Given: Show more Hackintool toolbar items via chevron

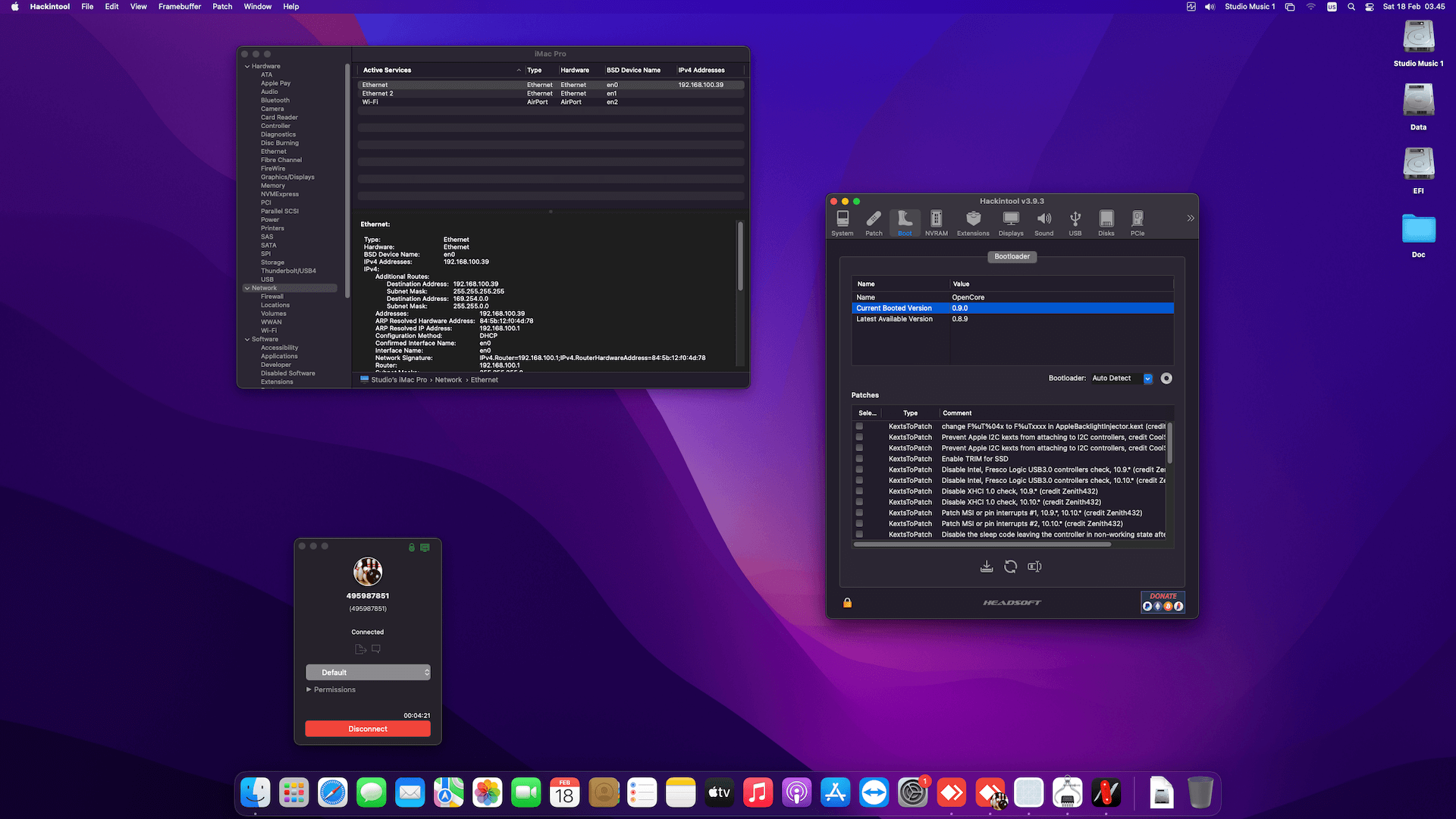Looking at the screenshot, I should pyautogui.click(x=1191, y=218).
